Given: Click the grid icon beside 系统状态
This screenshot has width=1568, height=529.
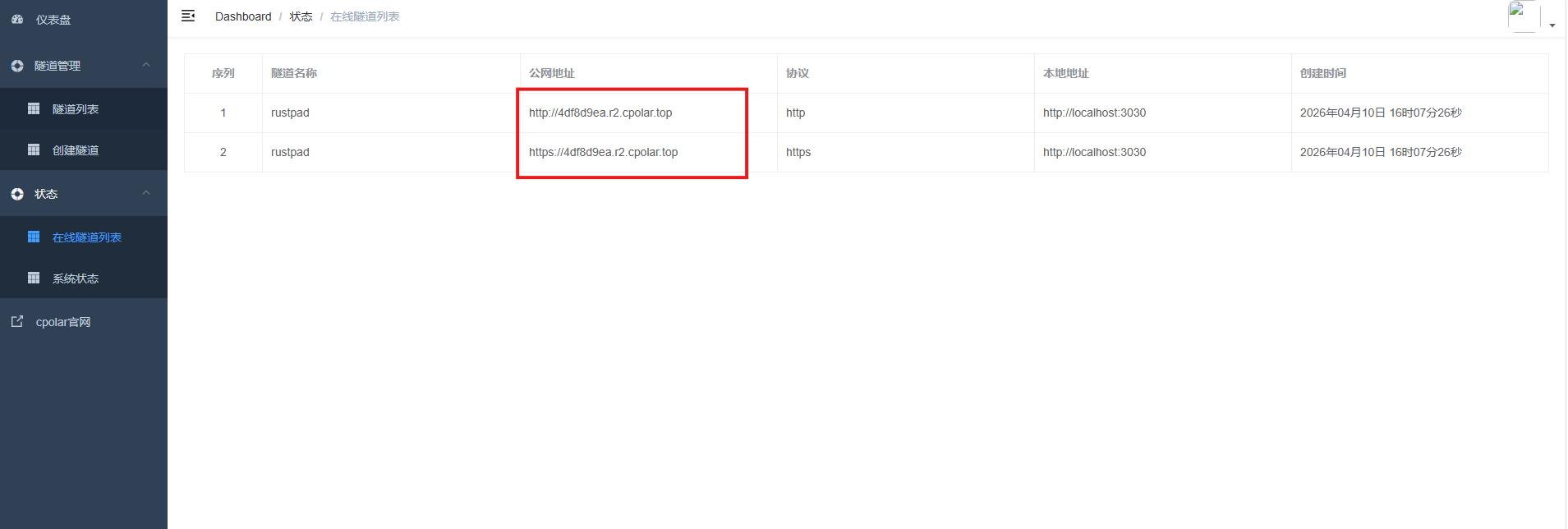Looking at the screenshot, I should tap(34, 278).
